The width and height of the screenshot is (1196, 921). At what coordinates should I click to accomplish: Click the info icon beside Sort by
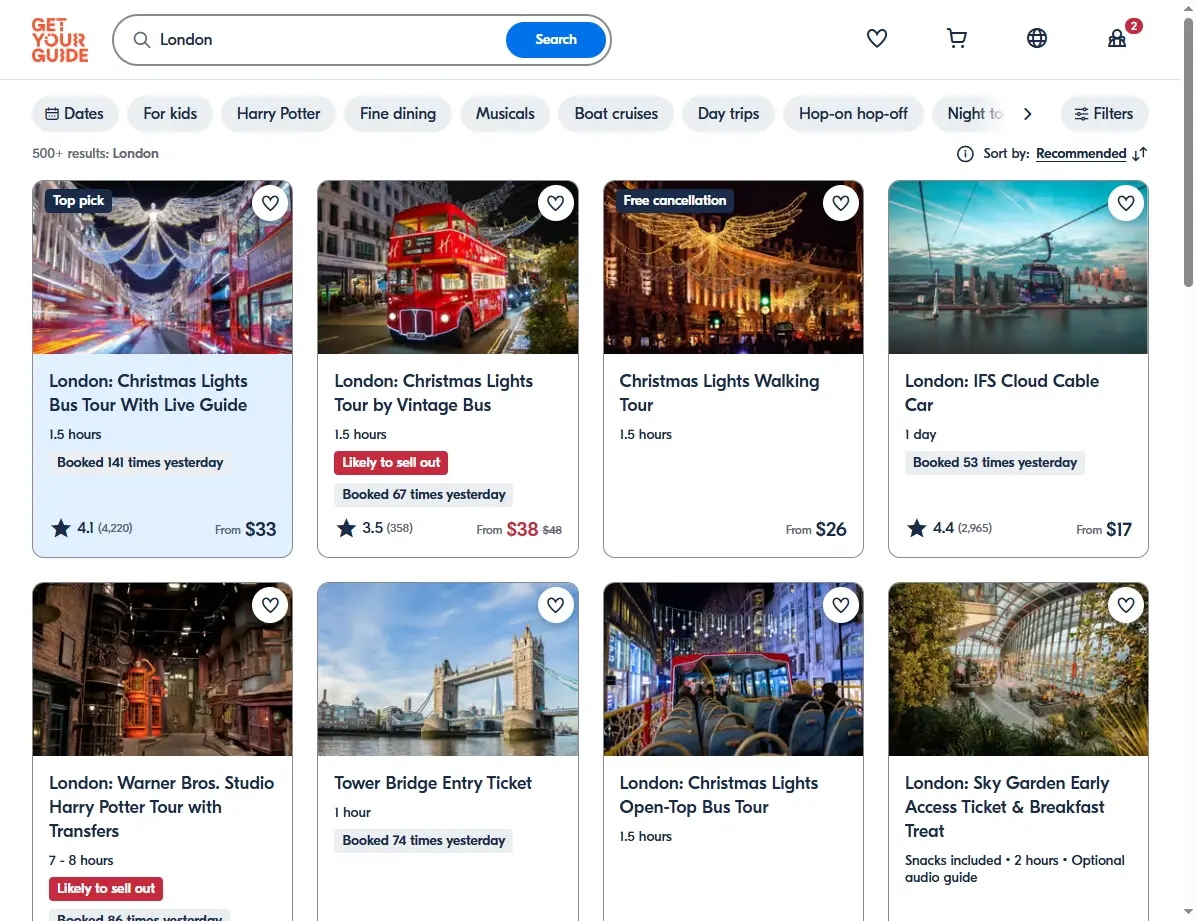965,154
